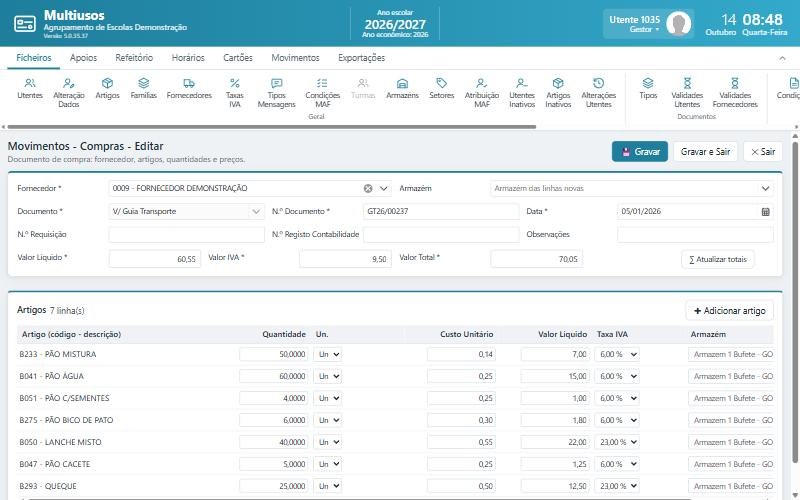Viewport: 800px width, 500px height.
Task: Click the Observações field
Action: (695, 234)
